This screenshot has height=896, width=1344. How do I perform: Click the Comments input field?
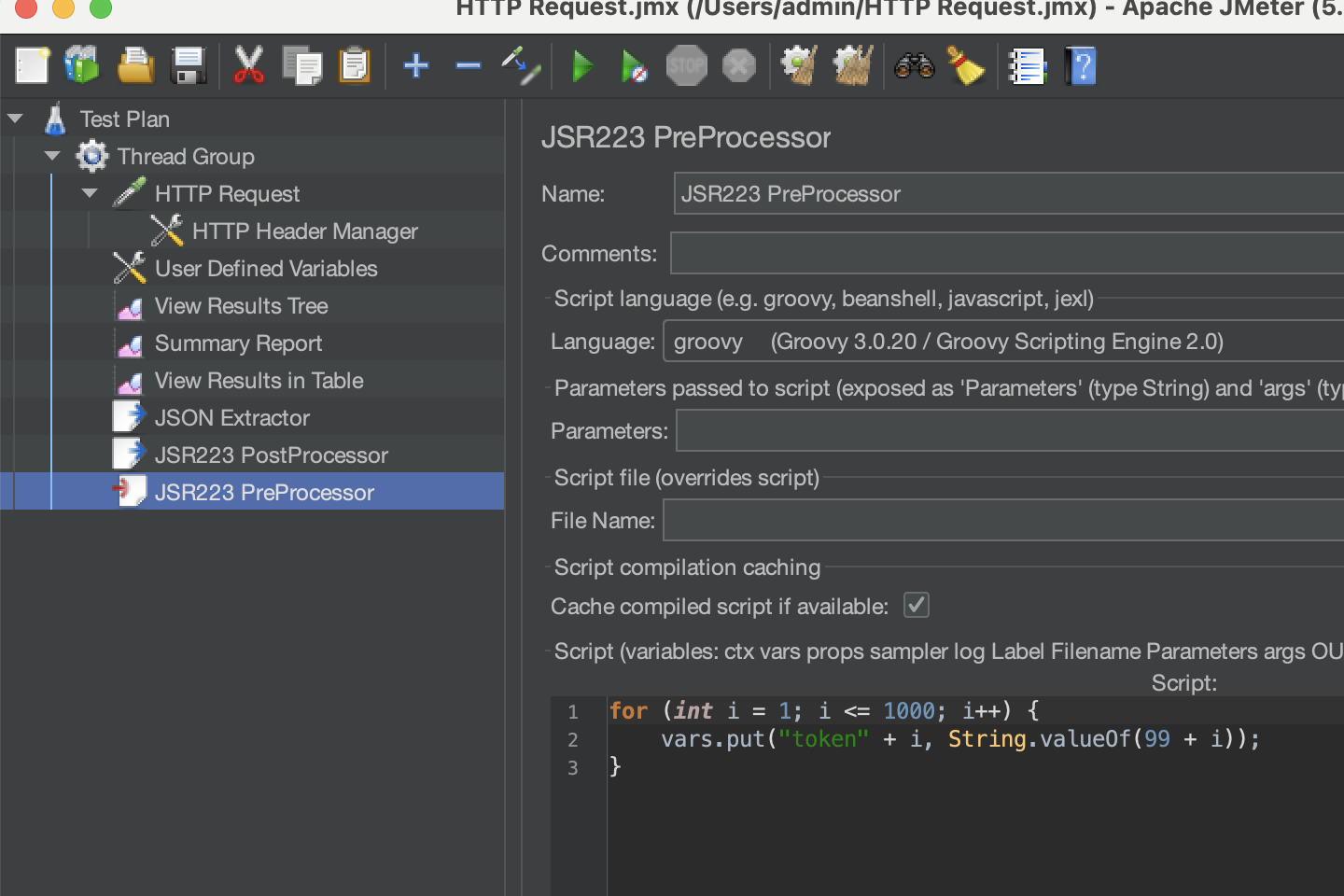pos(1007,253)
